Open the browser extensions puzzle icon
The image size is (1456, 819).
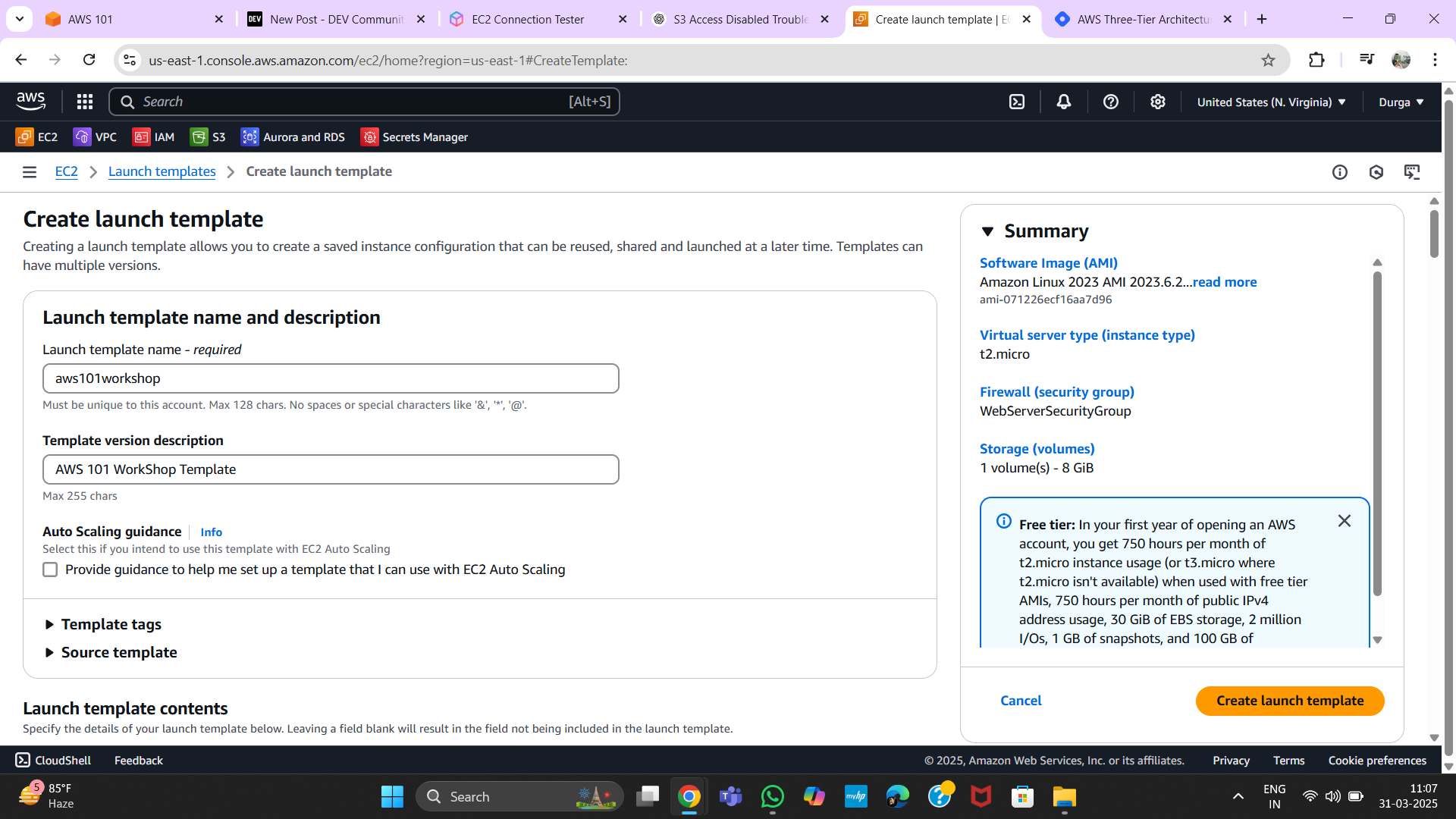coord(1316,60)
